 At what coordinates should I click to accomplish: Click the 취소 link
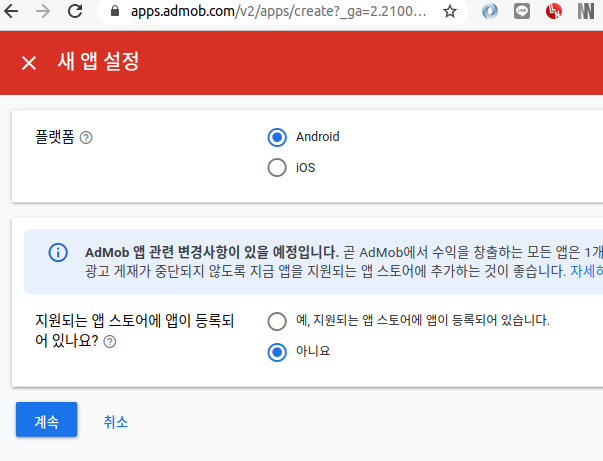[x=115, y=422]
